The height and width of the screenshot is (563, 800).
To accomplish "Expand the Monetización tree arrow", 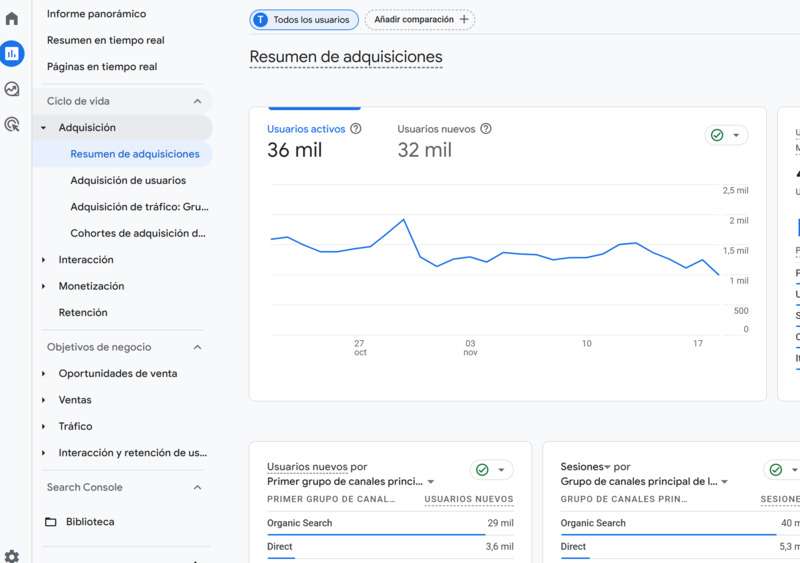I will pyautogui.click(x=43, y=286).
